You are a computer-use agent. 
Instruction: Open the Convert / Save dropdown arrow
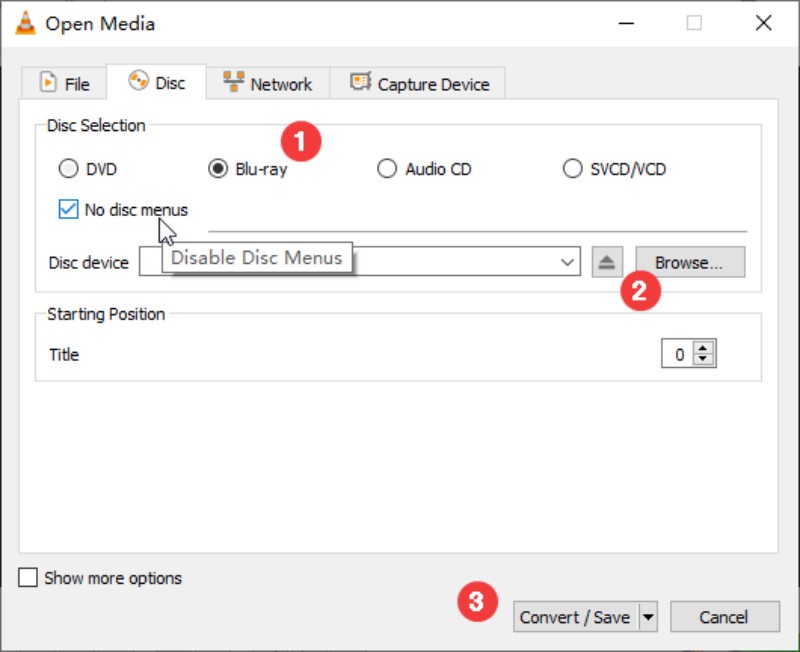click(x=648, y=617)
